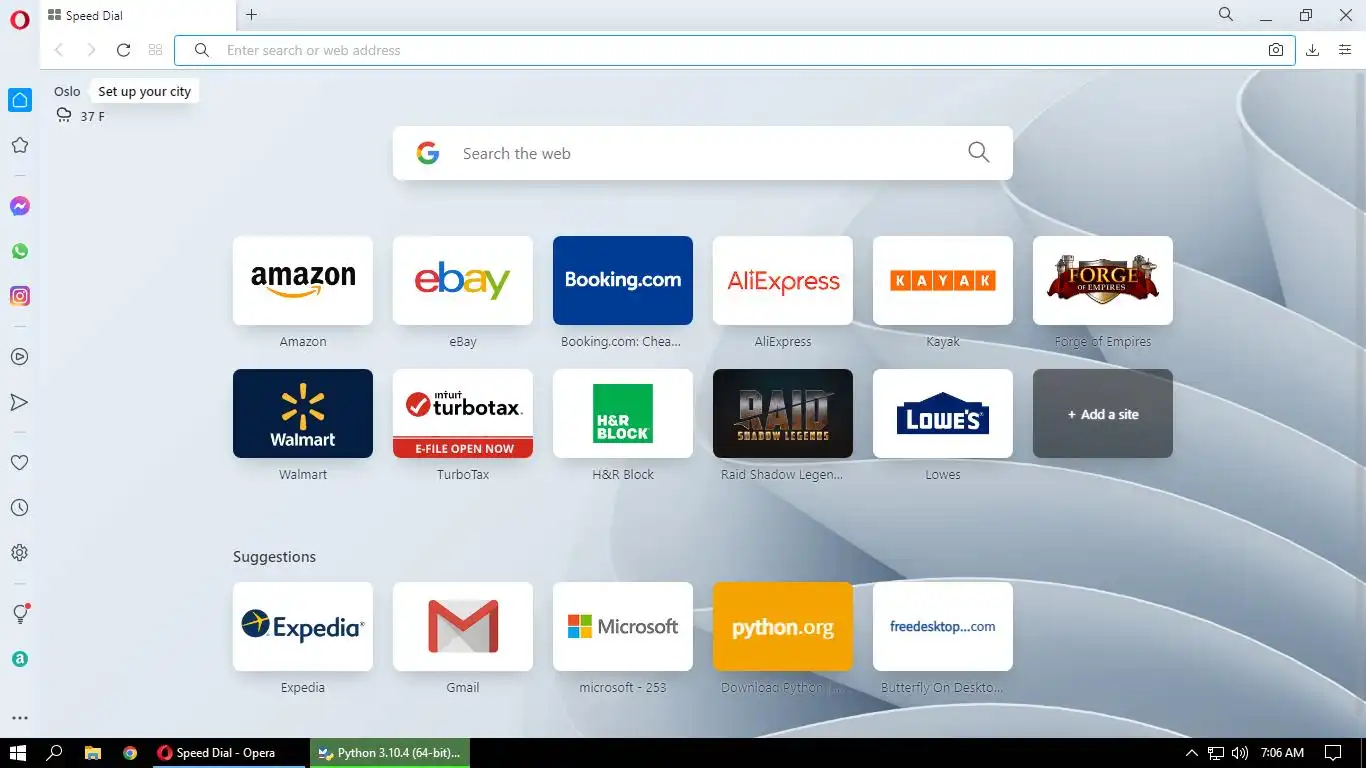1366x768 pixels.
Task: Click the Search the web box
Action: 702,153
